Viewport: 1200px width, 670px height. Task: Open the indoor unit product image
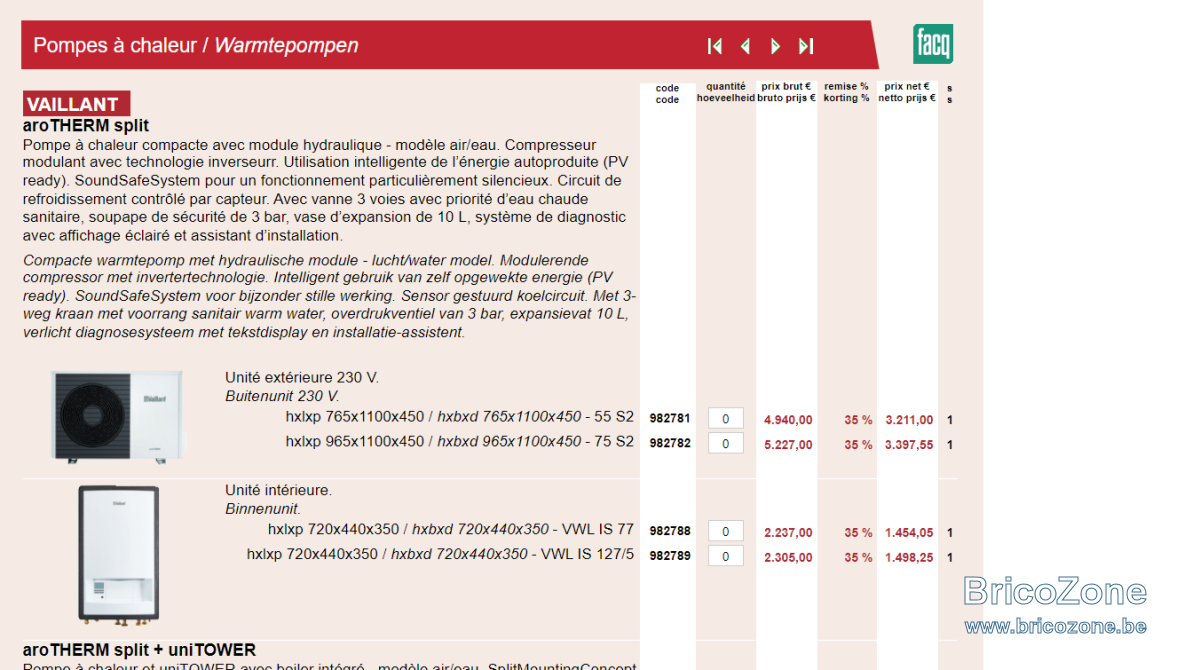119,553
